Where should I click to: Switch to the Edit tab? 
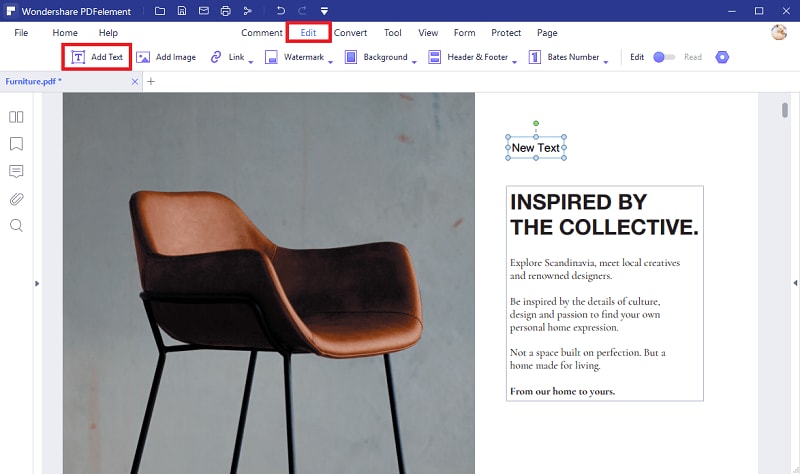coord(308,33)
